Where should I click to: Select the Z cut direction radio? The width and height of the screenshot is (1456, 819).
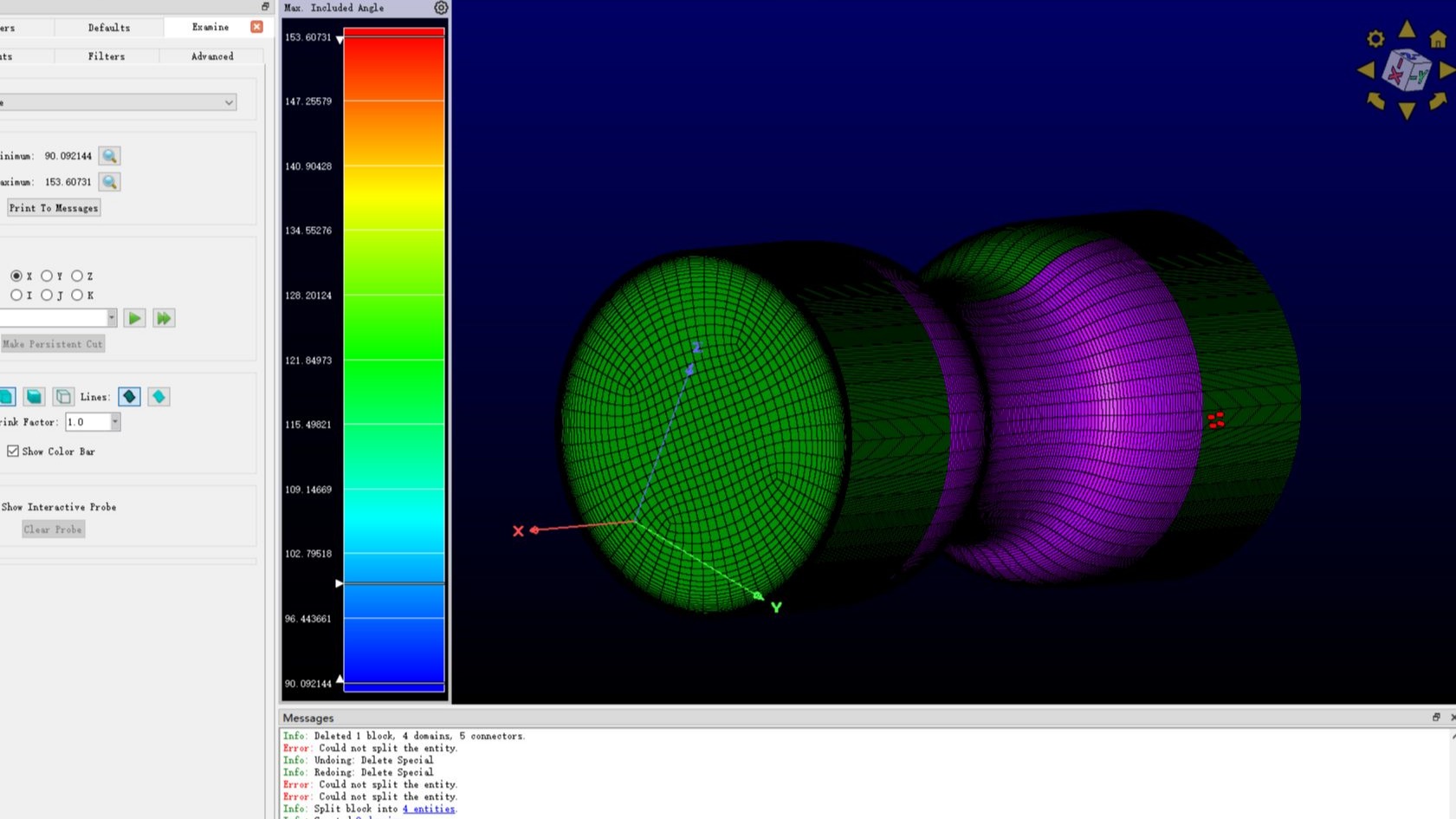tap(77, 276)
